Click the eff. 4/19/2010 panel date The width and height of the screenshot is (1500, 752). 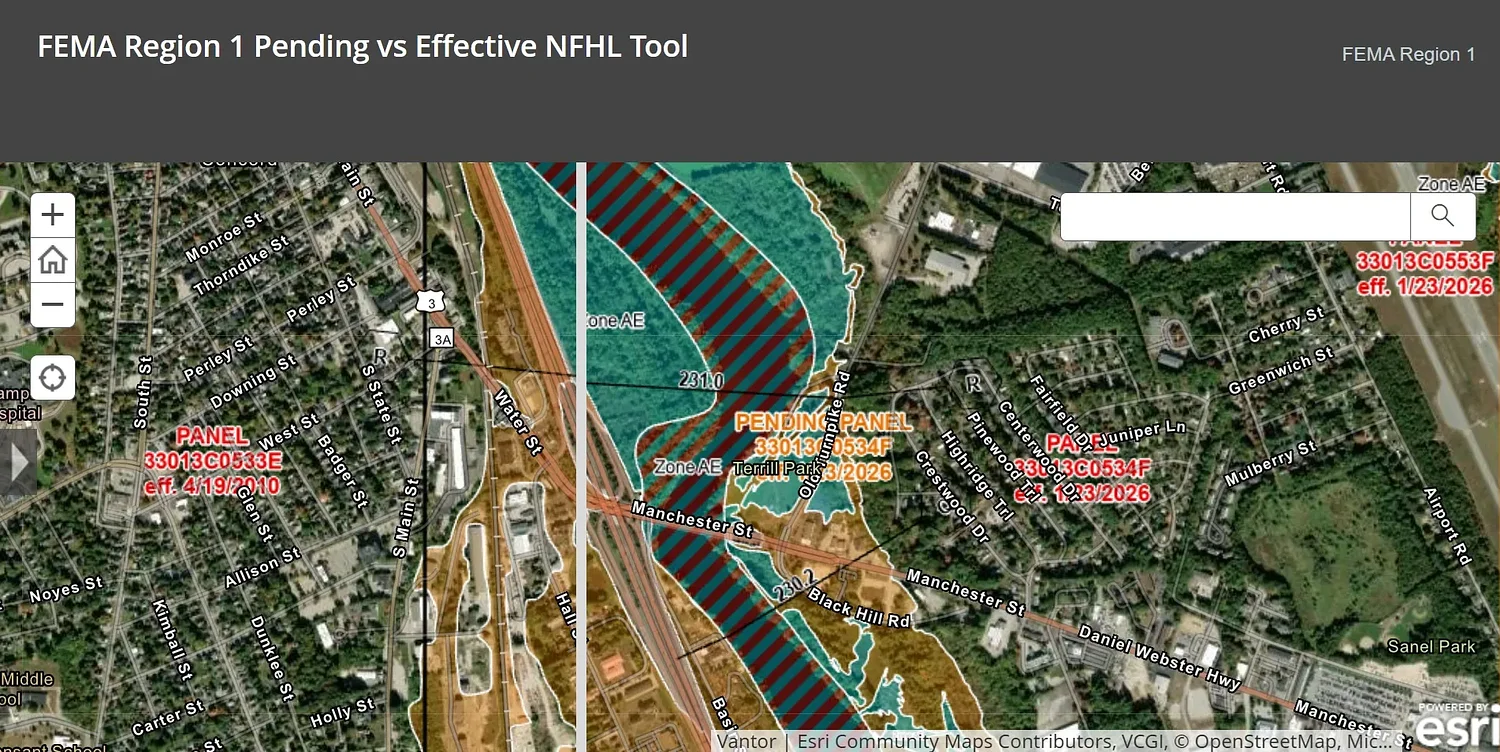(x=212, y=487)
